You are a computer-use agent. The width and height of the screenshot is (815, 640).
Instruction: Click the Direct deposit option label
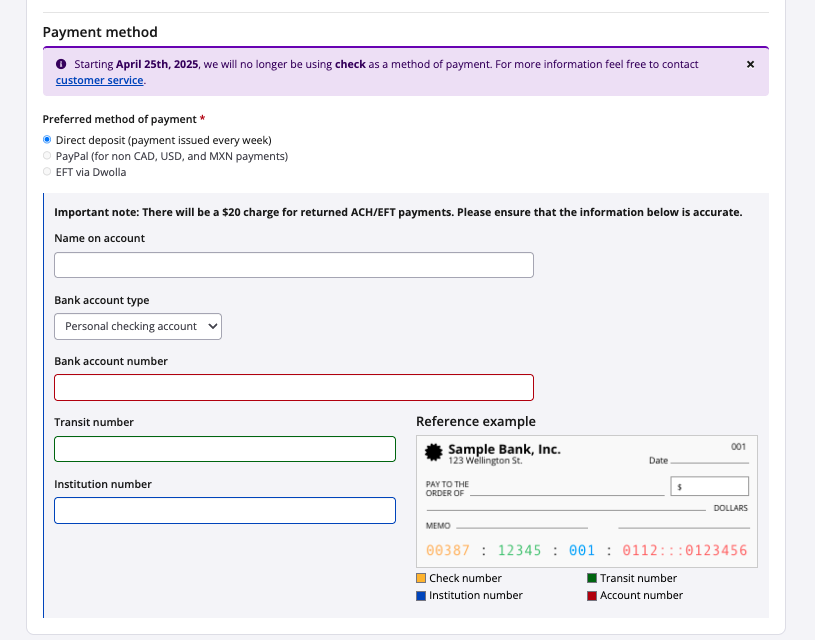(x=163, y=140)
